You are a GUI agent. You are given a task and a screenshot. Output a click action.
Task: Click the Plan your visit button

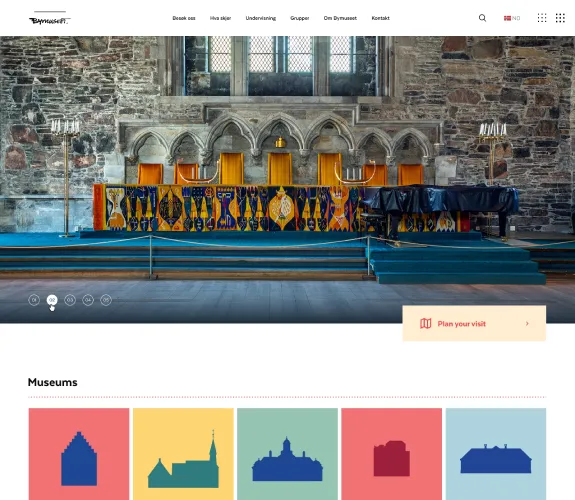click(474, 324)
